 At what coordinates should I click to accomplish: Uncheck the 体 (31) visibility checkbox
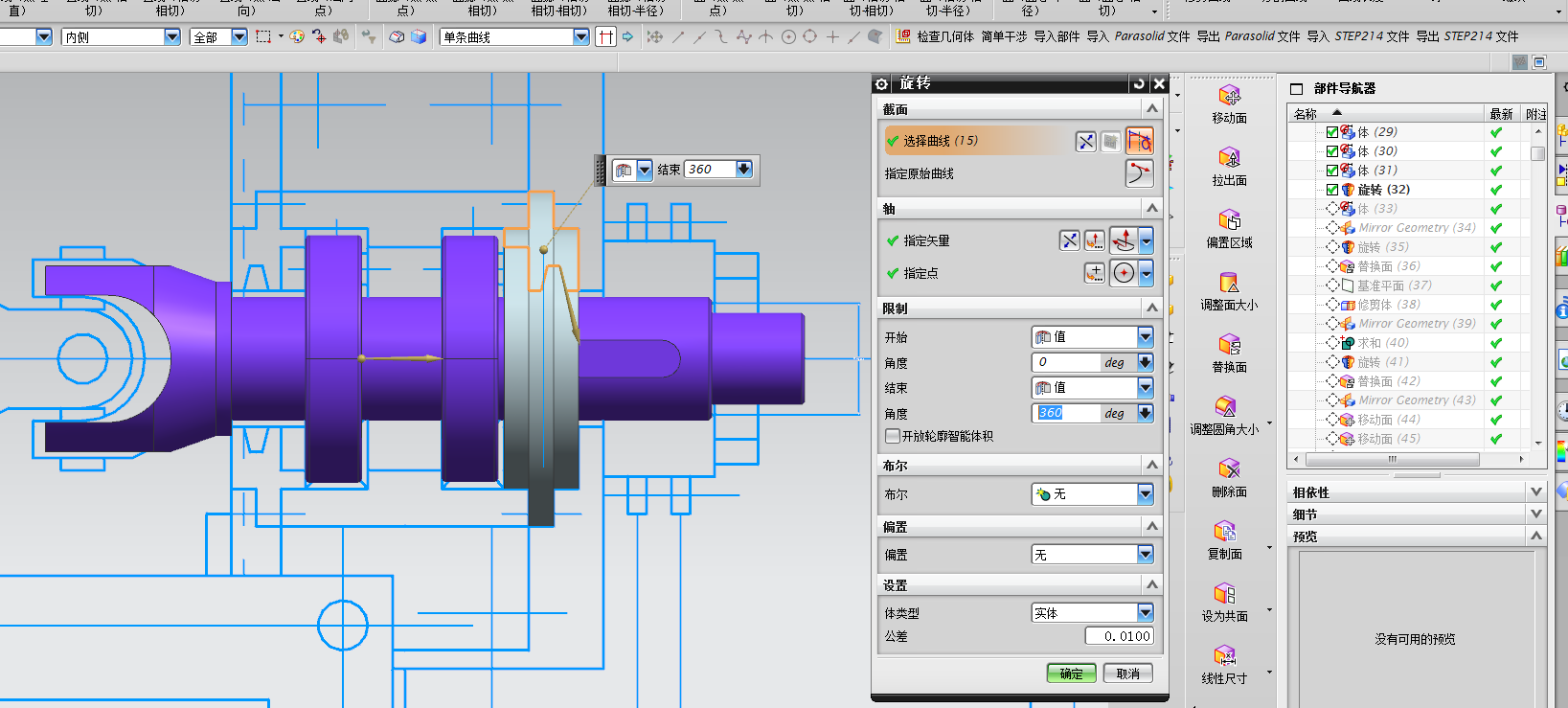[x=1331, y=171]
